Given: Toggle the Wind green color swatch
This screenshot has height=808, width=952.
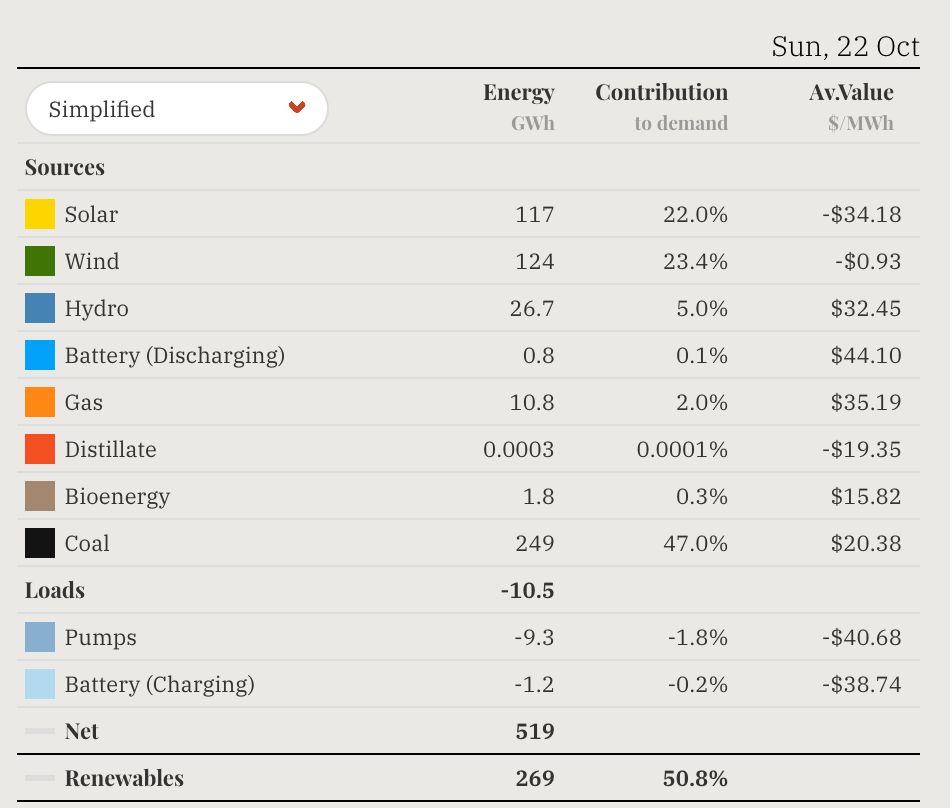Looking at the screenshot, I should point(40,261).
